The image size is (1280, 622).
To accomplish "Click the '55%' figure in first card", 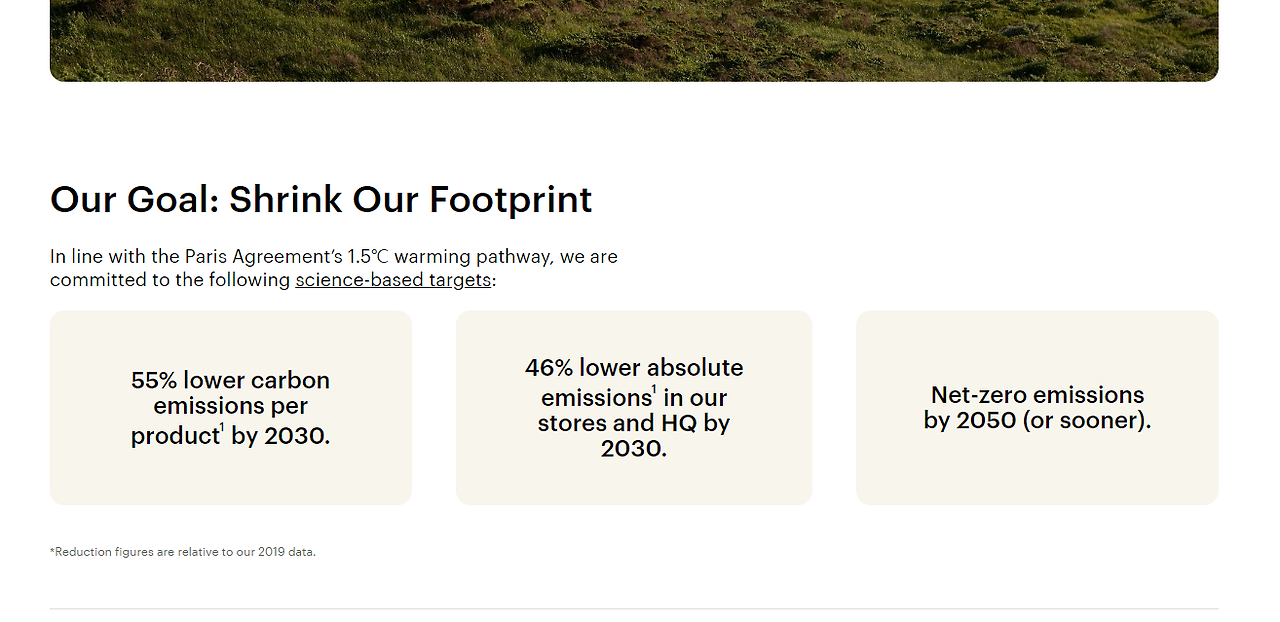I will point(154,381).
